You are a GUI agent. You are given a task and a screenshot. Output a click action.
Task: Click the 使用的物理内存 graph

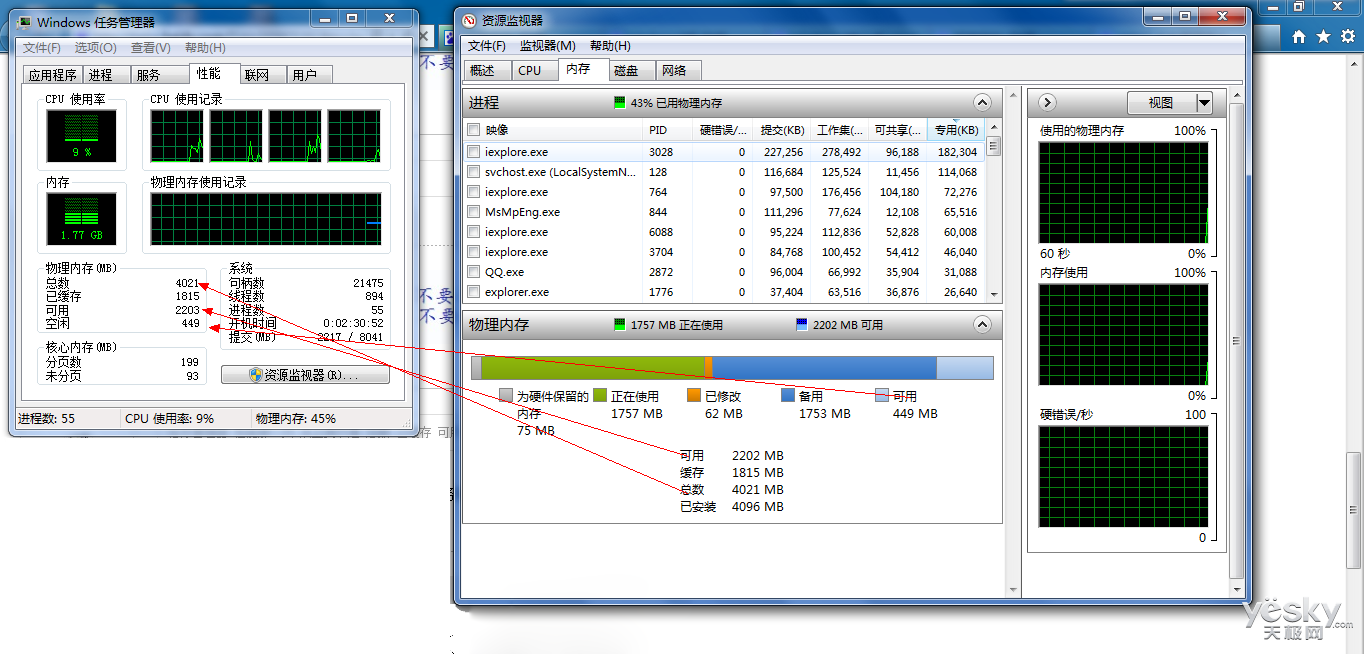(1123, 192)
